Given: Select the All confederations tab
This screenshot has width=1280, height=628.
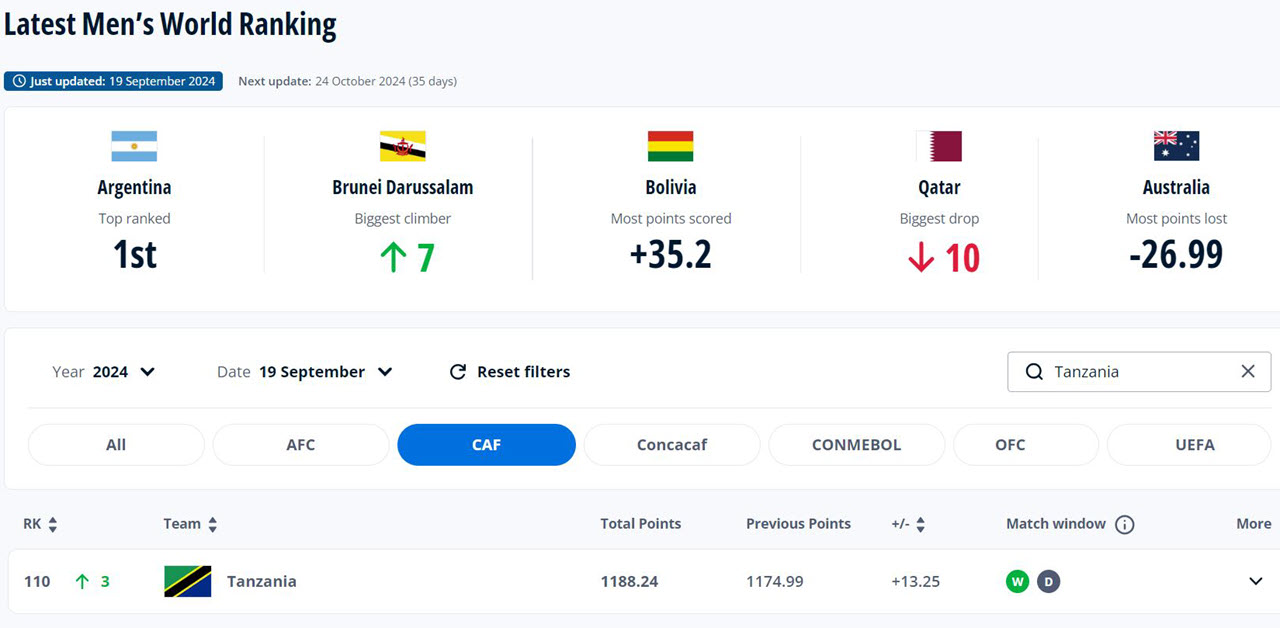Looking at the screenshot, I should [x=116, y=445].
